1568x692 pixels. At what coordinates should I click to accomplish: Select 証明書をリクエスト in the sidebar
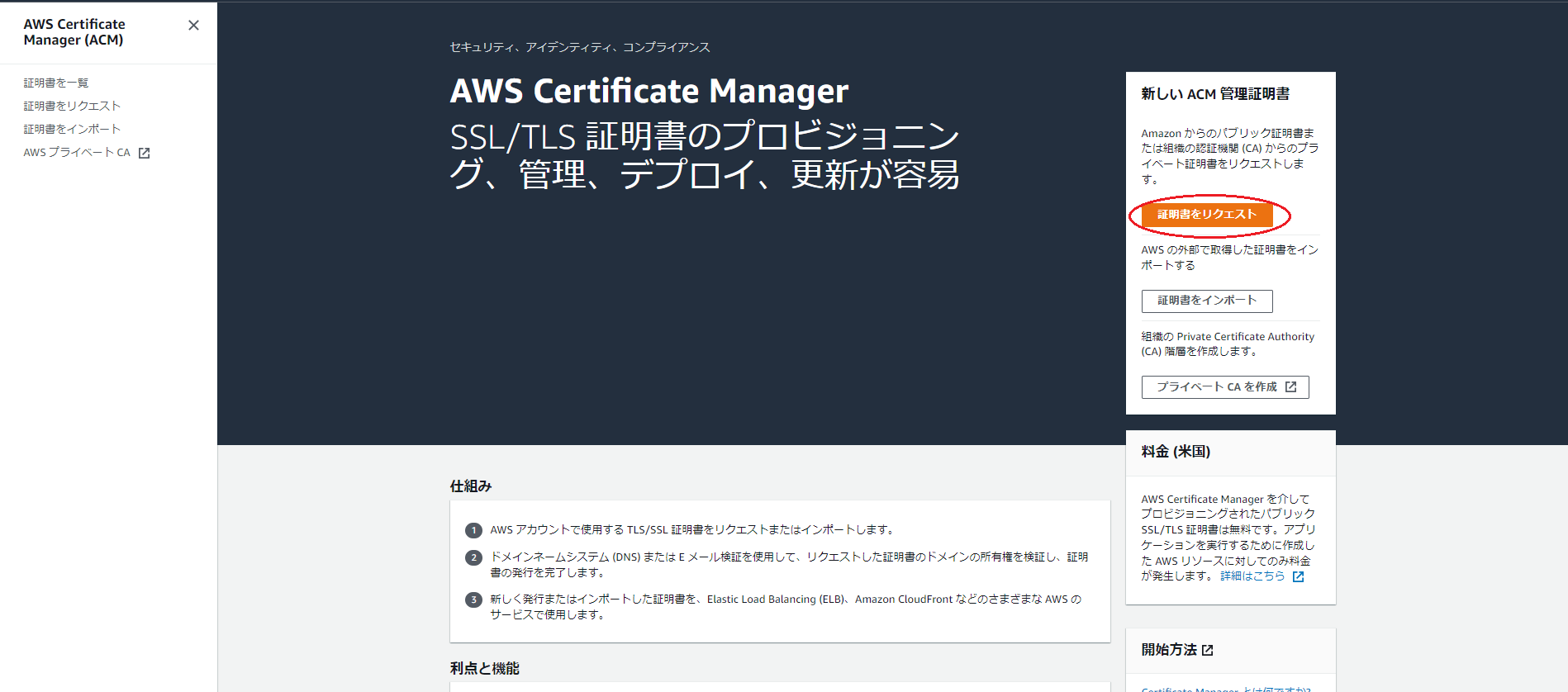pos(72,106)
